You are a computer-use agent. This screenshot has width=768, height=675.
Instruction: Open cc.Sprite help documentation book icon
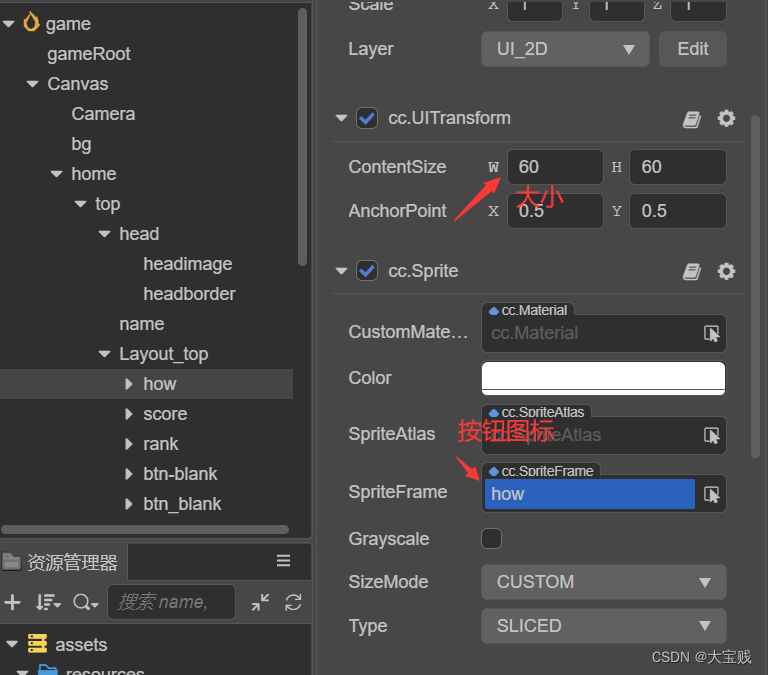click(x=692, y=272)
